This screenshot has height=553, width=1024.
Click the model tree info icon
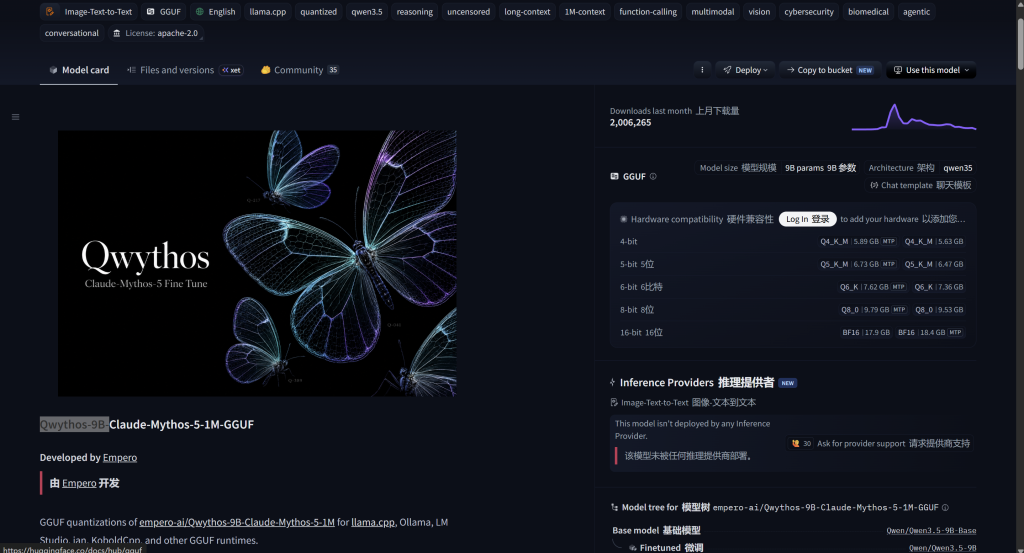pyautogui.click(x=945, y=507)
